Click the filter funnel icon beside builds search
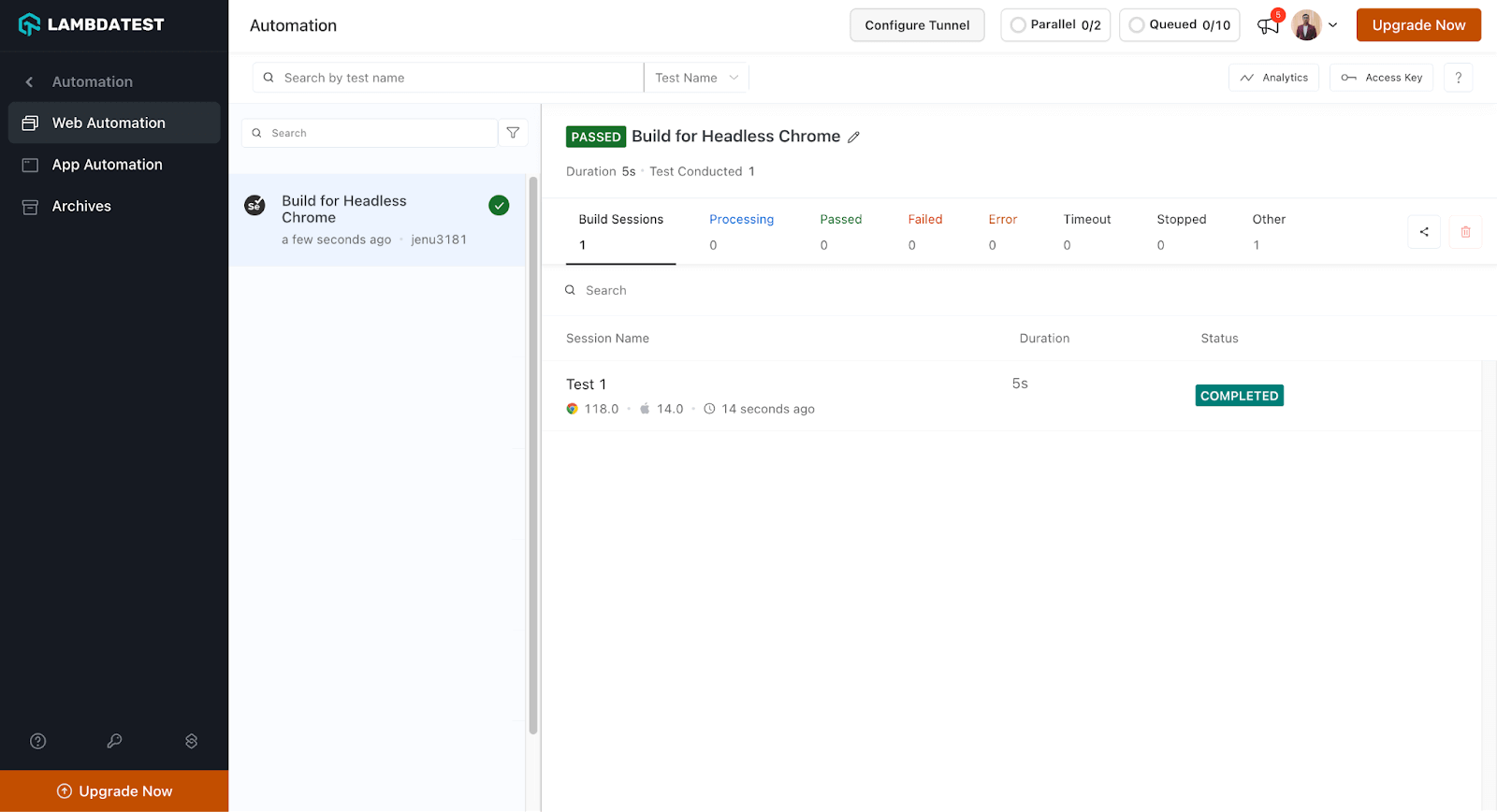The width and height of the screenshot is (1497, 812). click(513, 133)
